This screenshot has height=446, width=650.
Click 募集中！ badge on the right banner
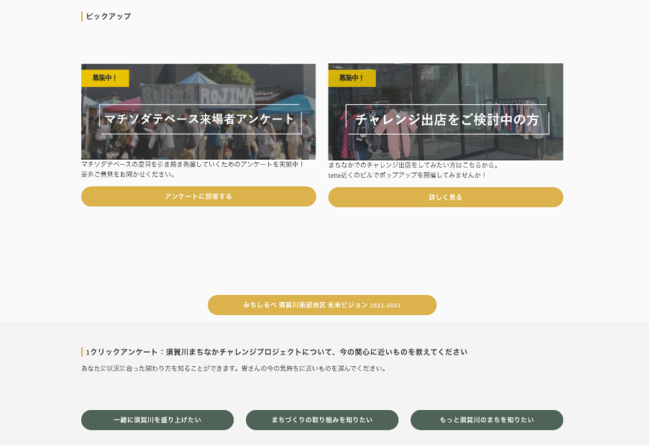click(351, 77)
